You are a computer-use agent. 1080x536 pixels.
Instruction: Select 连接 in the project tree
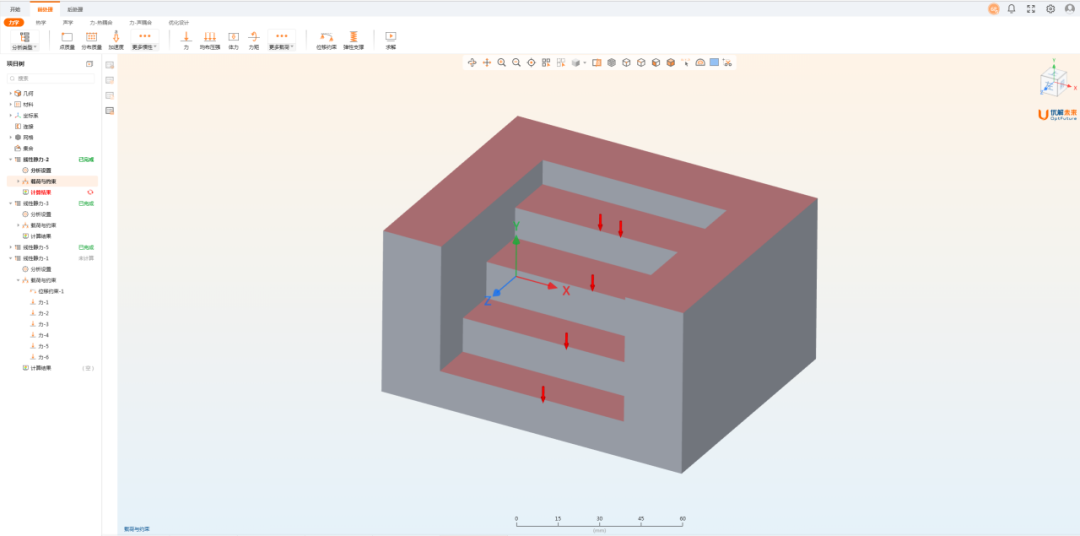click(x=24, y=126)
